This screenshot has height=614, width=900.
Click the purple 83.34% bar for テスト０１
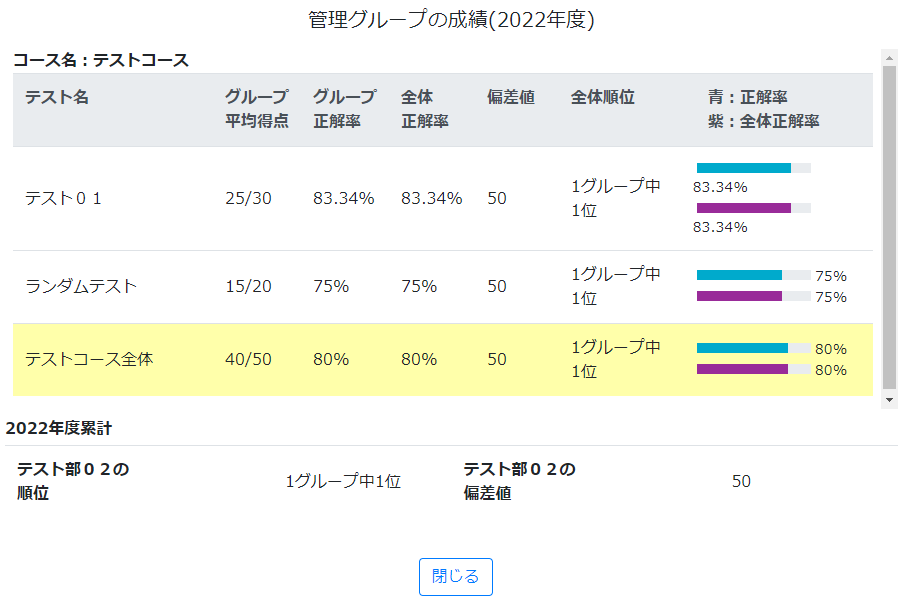pos(744,208)
